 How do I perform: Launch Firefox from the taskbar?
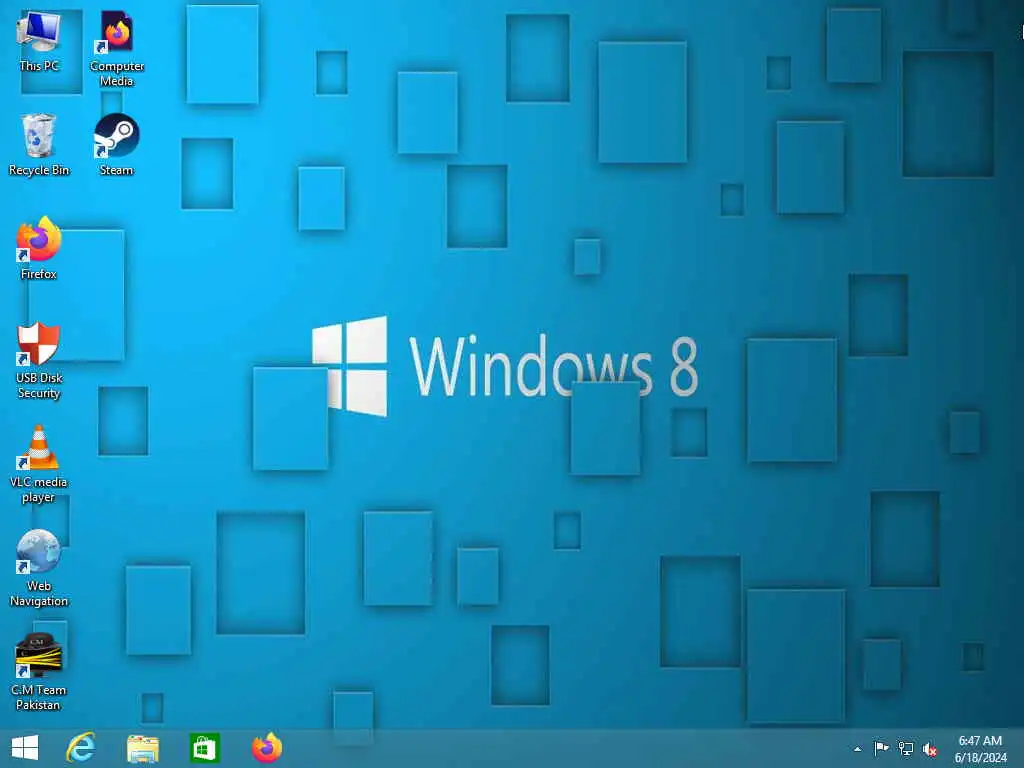266,748
